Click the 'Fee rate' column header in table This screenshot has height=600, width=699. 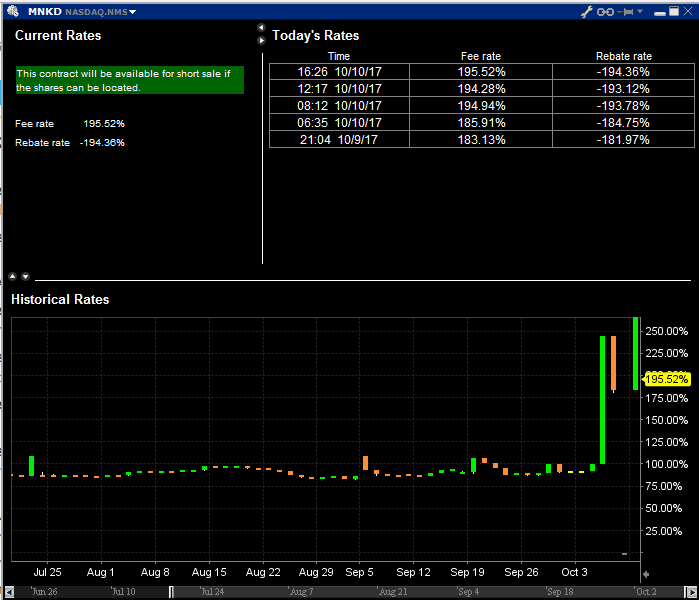(x=481, y=56)
